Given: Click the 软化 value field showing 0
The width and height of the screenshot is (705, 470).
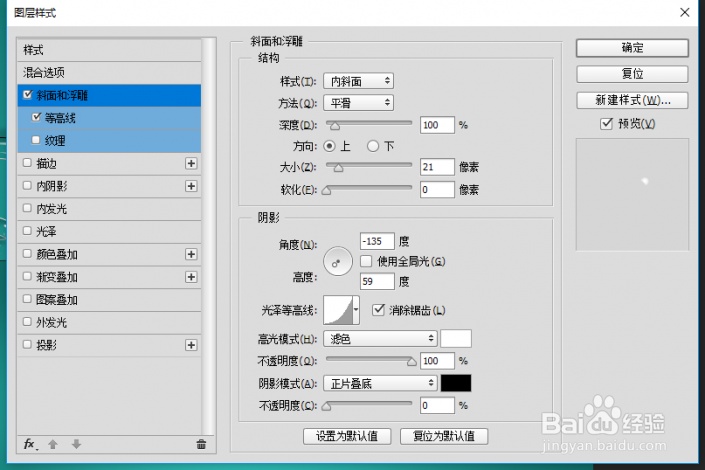Looking at the screenshot, I should pyautogui.click(x=437, y=189).
